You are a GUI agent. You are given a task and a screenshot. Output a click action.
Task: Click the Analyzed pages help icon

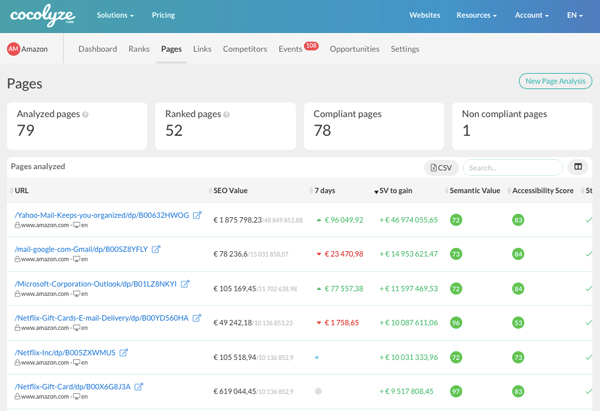85,114
